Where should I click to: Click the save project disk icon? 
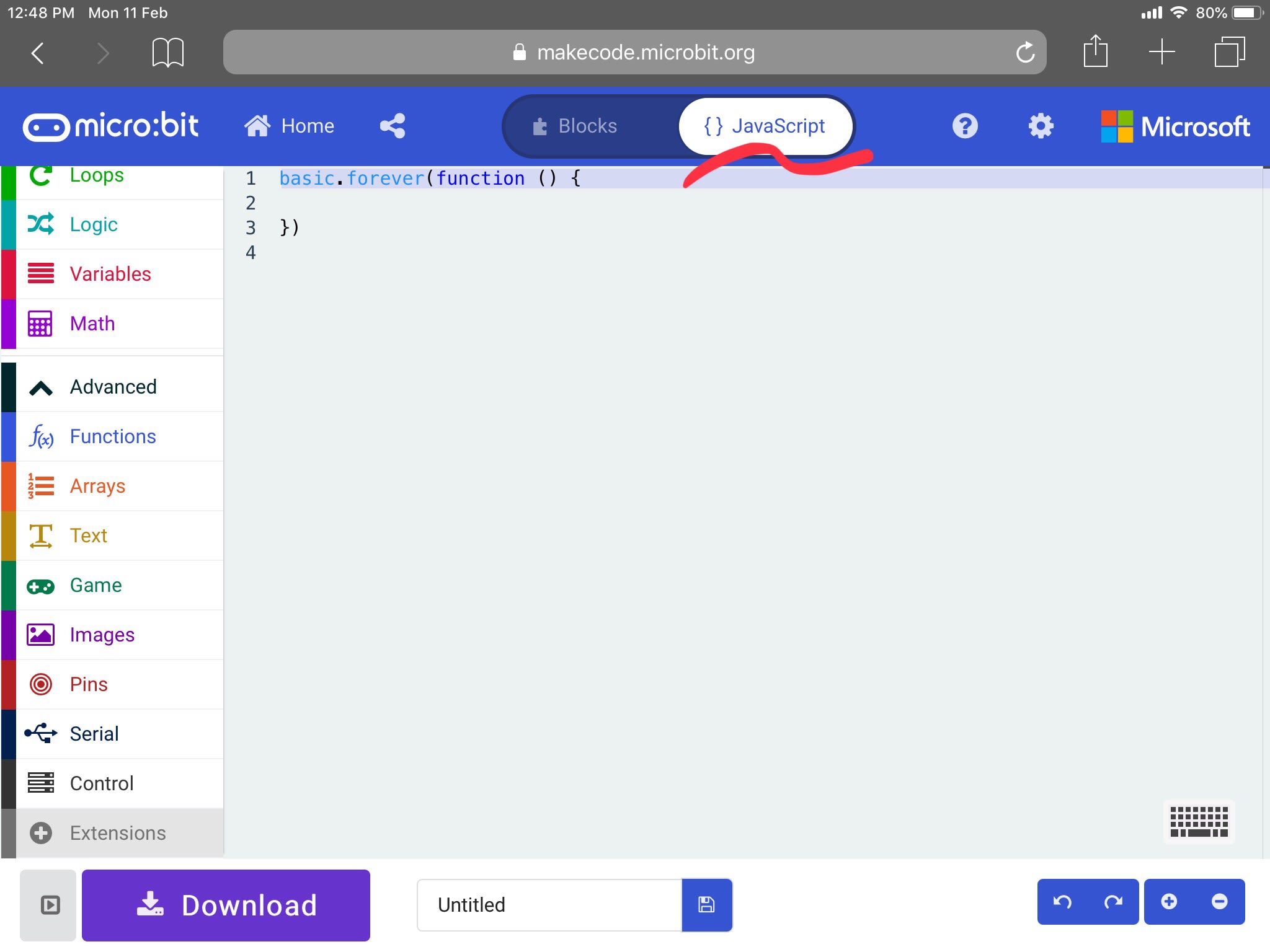pos(706,905)
